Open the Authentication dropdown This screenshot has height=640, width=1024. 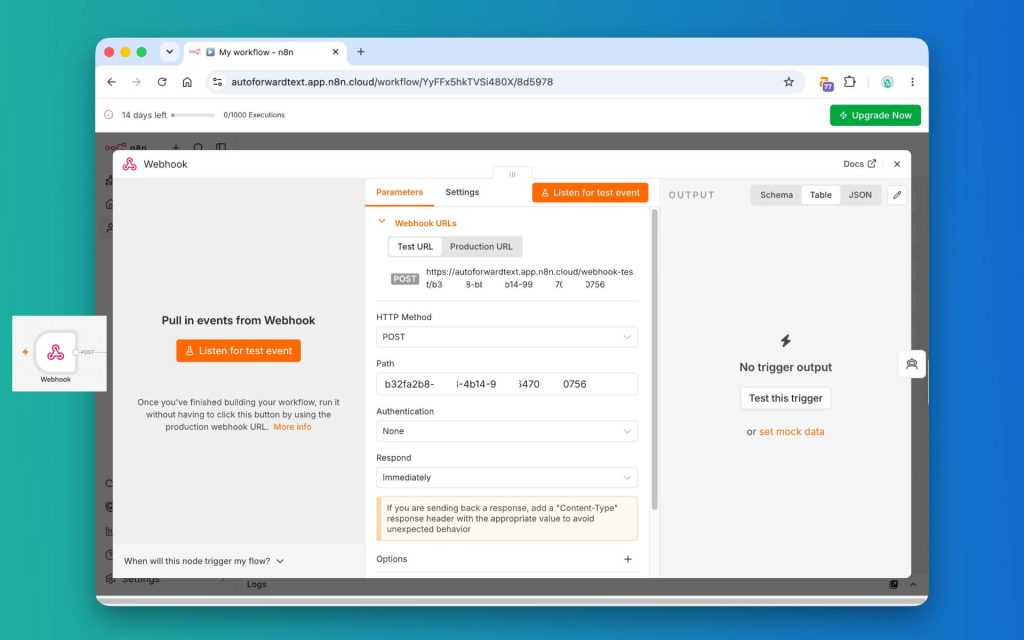click(507, 431)
